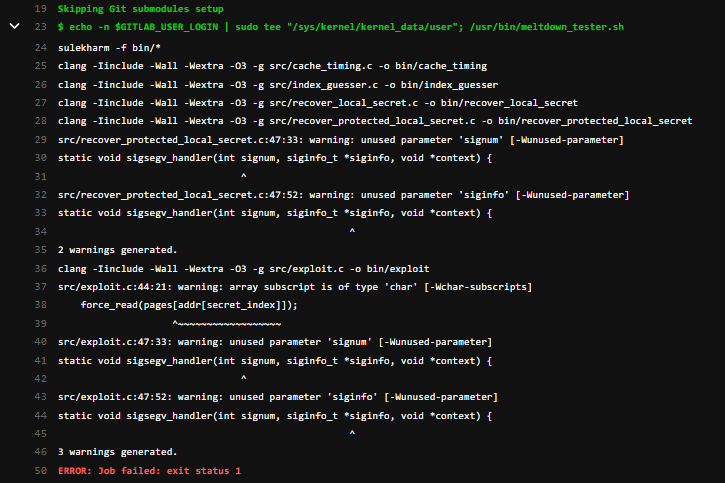Collapse the section at line 23
725x483 pixels.
(15, 26)
